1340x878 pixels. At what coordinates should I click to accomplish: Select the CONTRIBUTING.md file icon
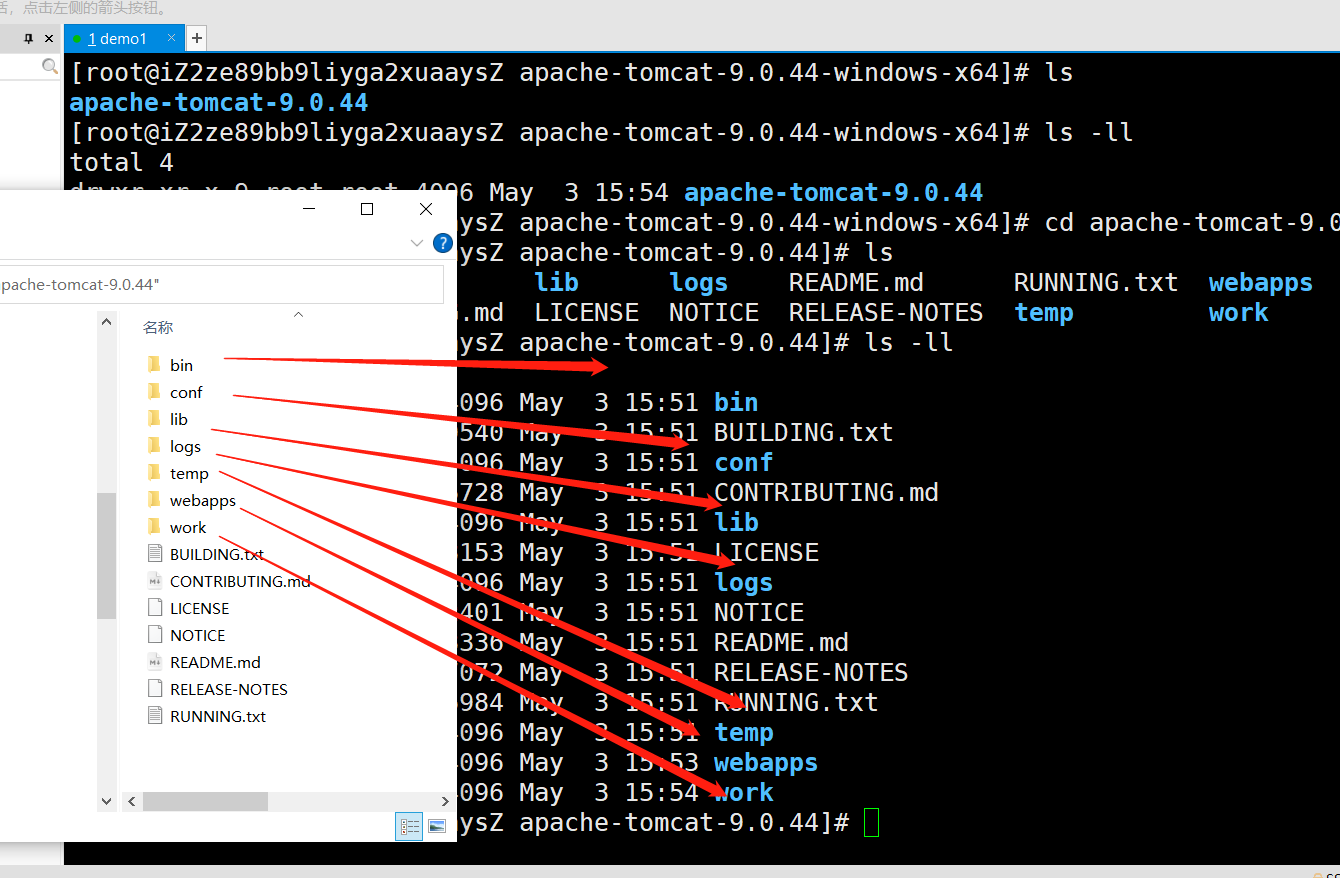pyautogui.click(x=154, y=581)
